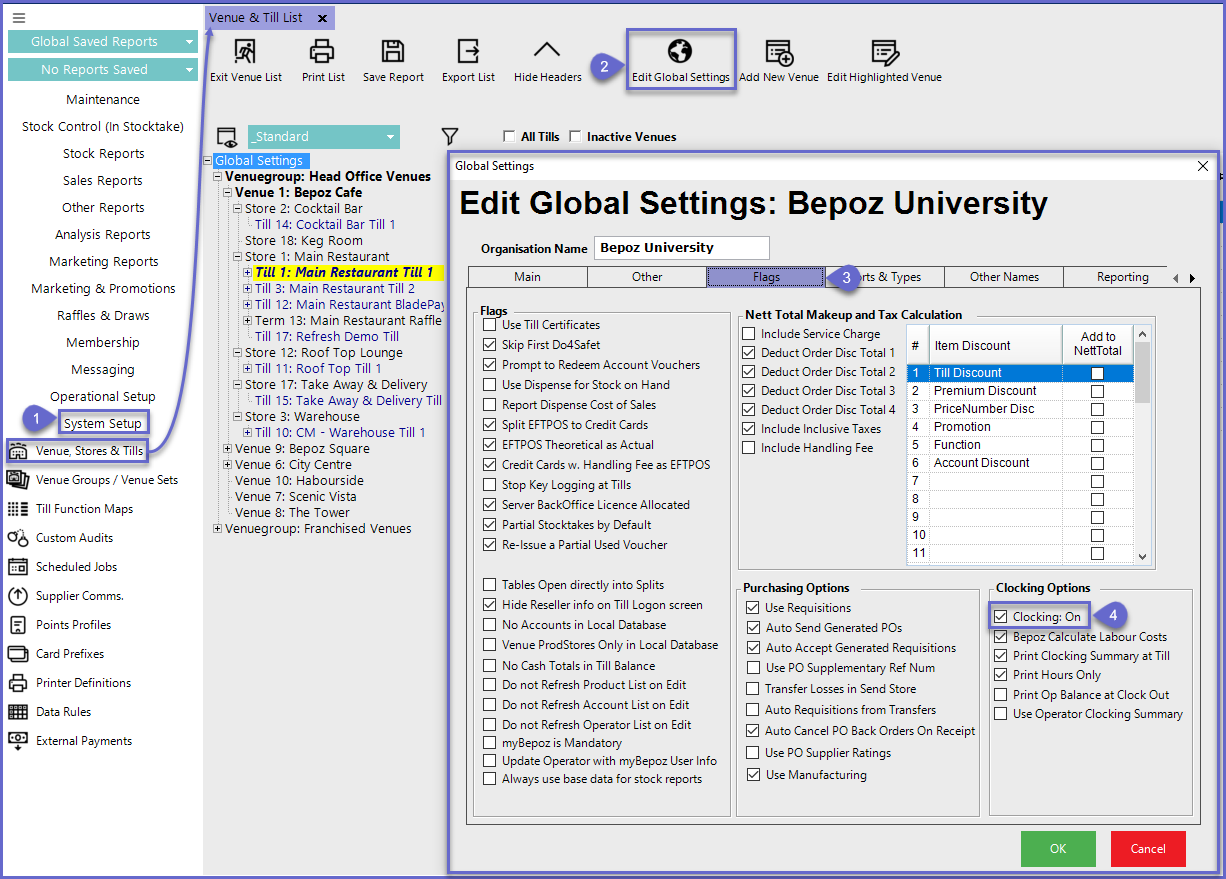The width and height of the screenshot is (1226, 879).
Task: Click the Print List printer icon
Action: (322, 51)
